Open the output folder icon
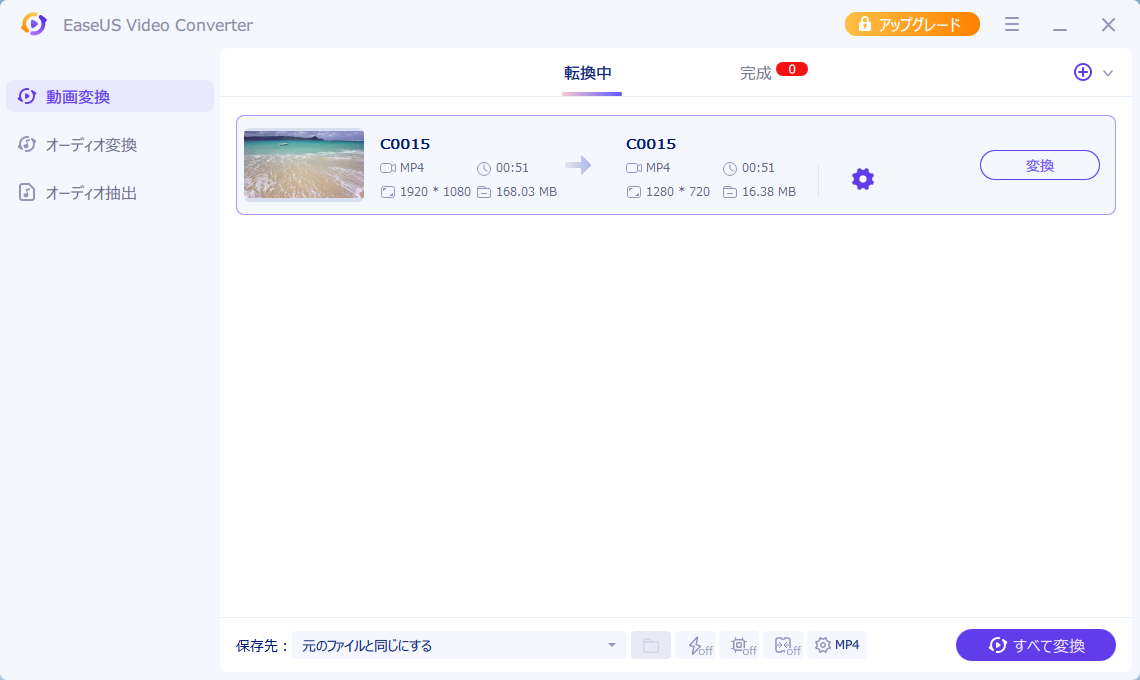1140x680 pixels. pyautogui.click(x=651, y=645)
